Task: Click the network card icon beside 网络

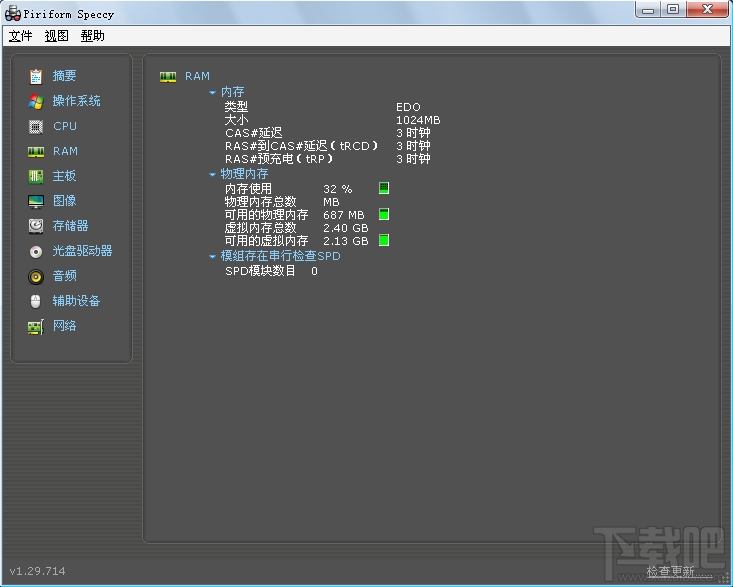Action: (x=36, y=327)
